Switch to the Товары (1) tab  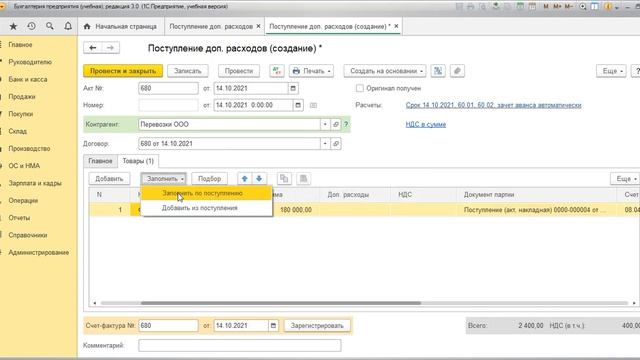pyautogui.click(x=138, y=161)
